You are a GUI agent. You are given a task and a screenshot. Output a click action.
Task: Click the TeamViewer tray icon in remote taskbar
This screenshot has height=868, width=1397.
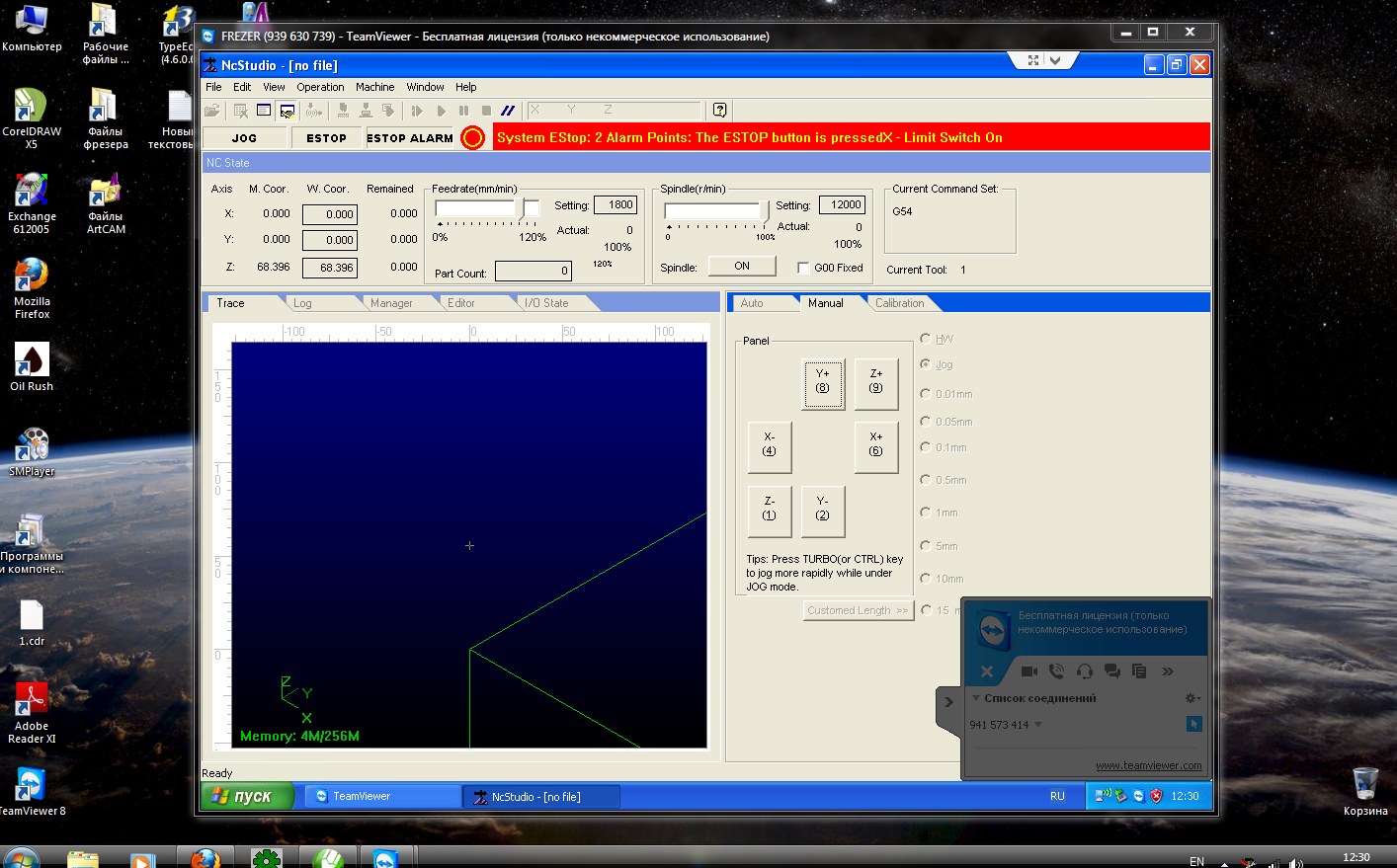pos(1138,796)
